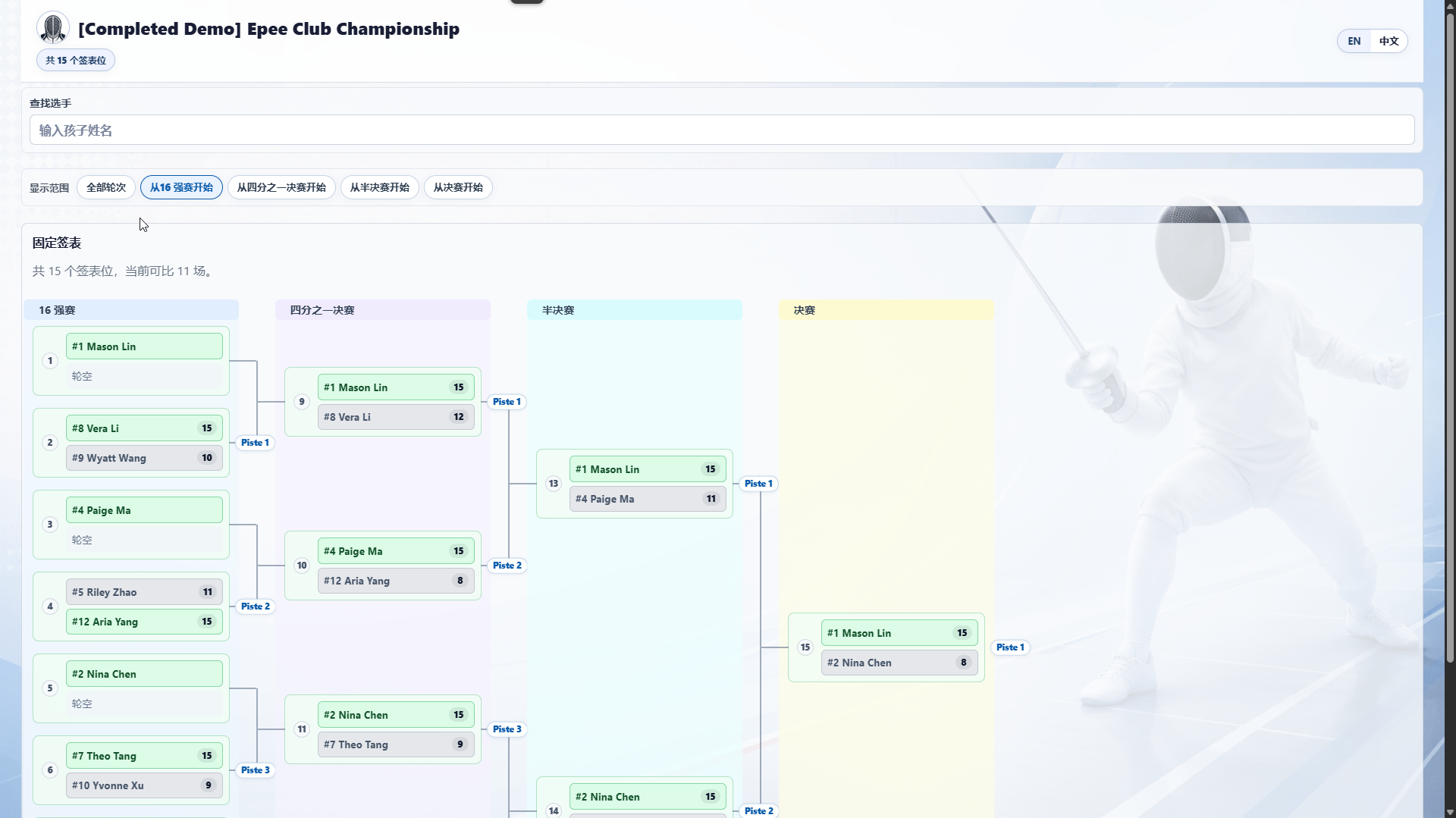
Task: Click the 轮空 bye slot in match 1
Action: (144, 376)
